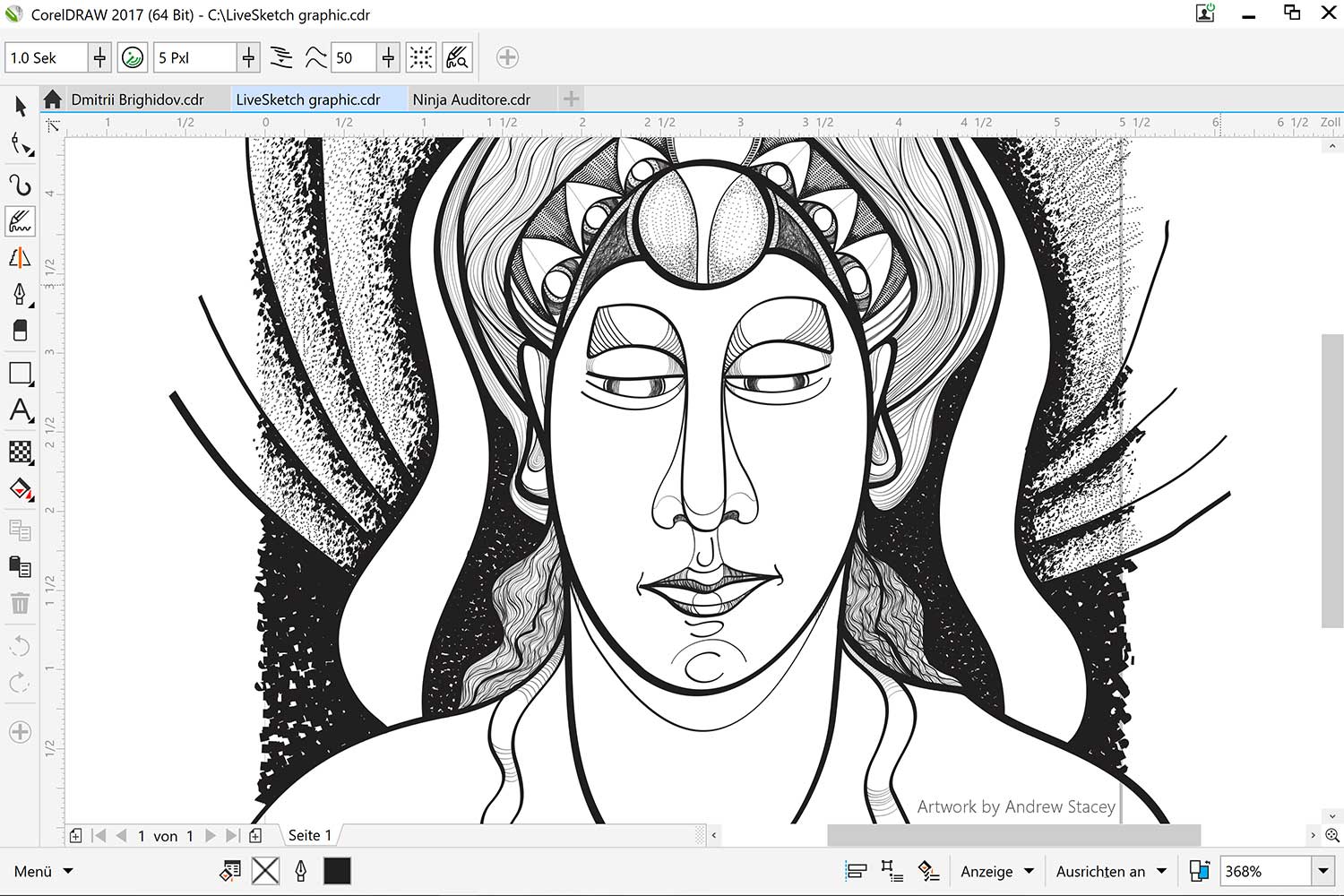The image size is (1344, 896).
Task: Select the Transparency checkerboard tool
Action: [21, 452]
